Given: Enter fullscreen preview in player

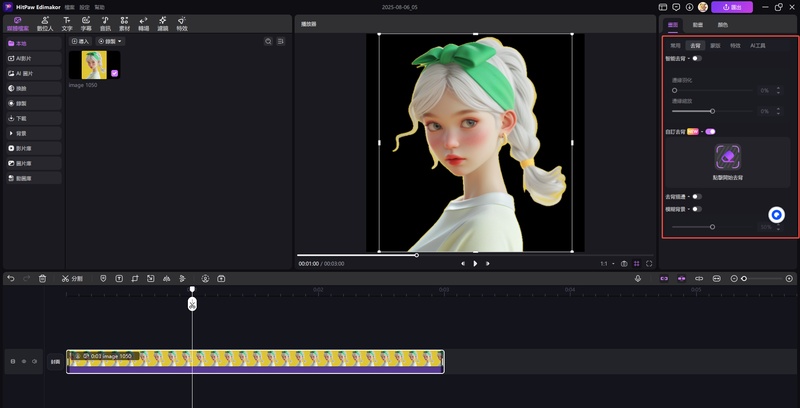Looking at the screenshot, I should point(649,264).
